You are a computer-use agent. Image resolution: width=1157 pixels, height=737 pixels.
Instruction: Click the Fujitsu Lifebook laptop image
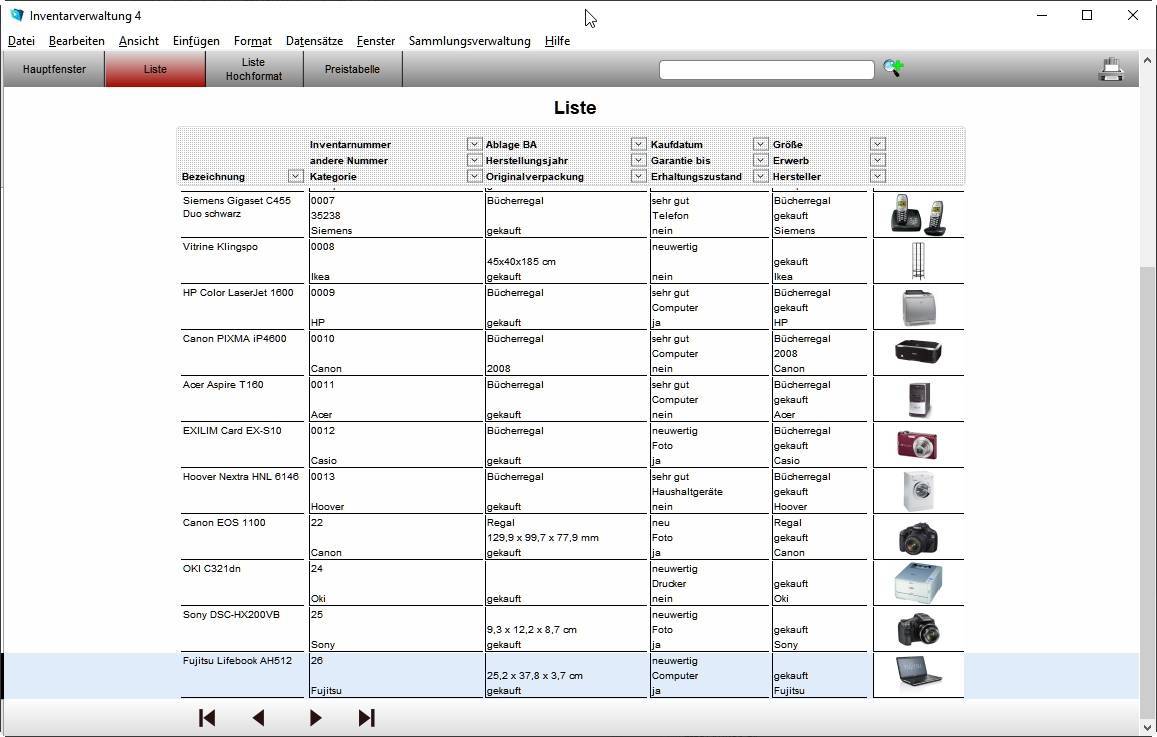click(x=918, y=675)
